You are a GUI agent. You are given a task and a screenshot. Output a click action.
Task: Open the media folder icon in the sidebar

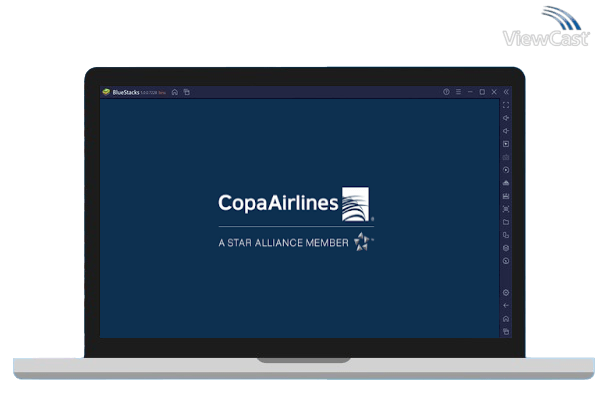point(506,222)
